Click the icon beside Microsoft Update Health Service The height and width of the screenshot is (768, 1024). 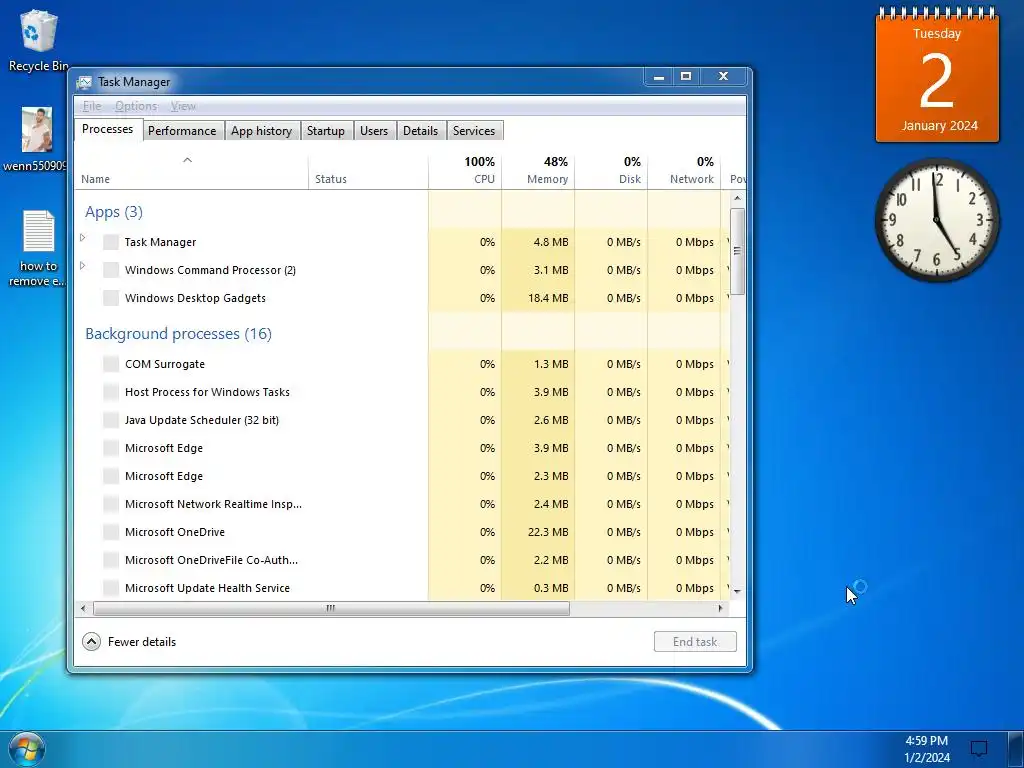pos(111,588)
